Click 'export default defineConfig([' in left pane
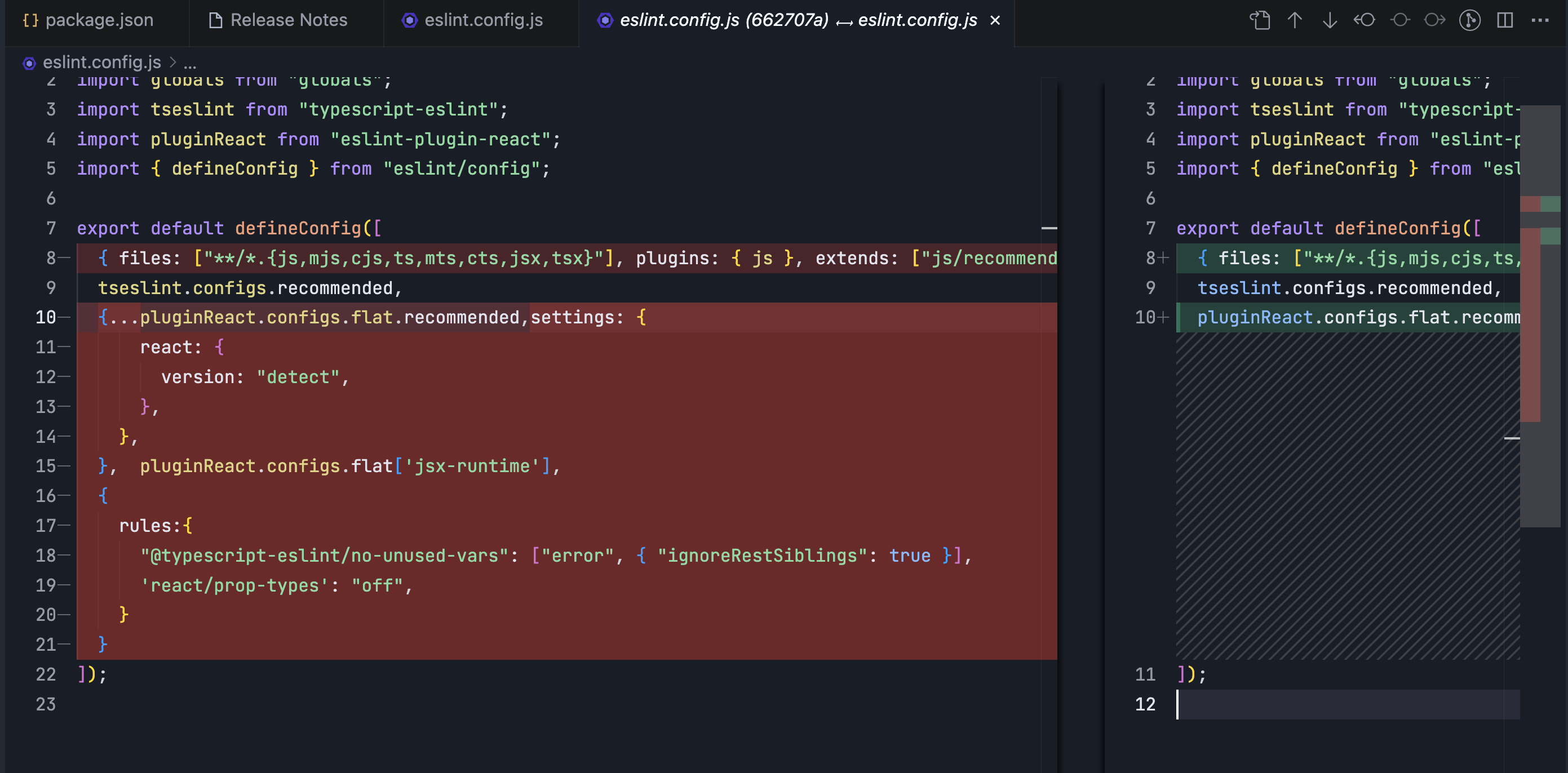Screen dimensions: 1568x773 [229, 228]
